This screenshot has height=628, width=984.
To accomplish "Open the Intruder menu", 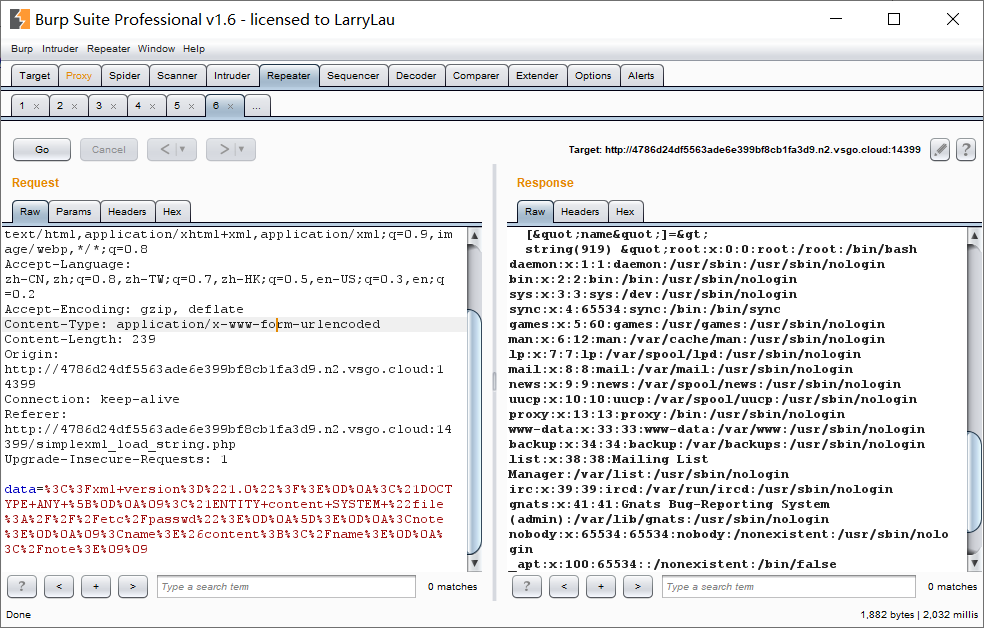I will click(x=60, y=48).
